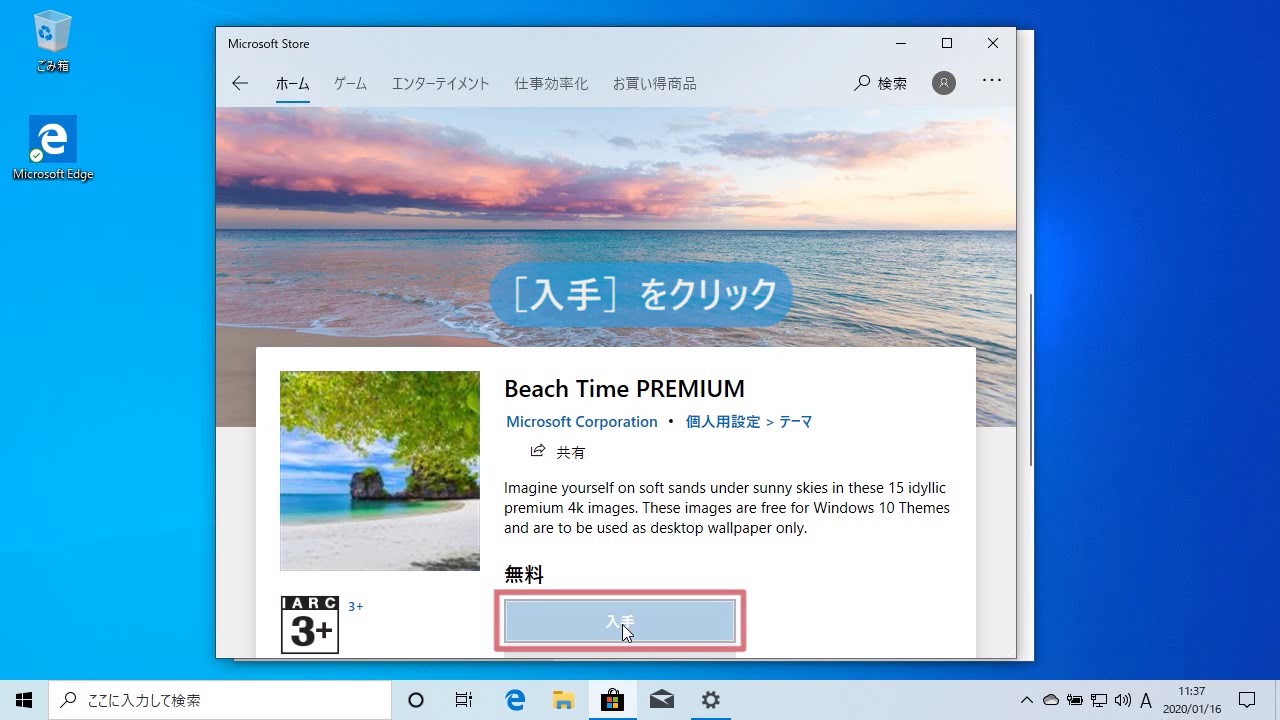Viewport: 1280px width, 720px height.
Task: Open the user account profile icon
Action: coord(944,83)
